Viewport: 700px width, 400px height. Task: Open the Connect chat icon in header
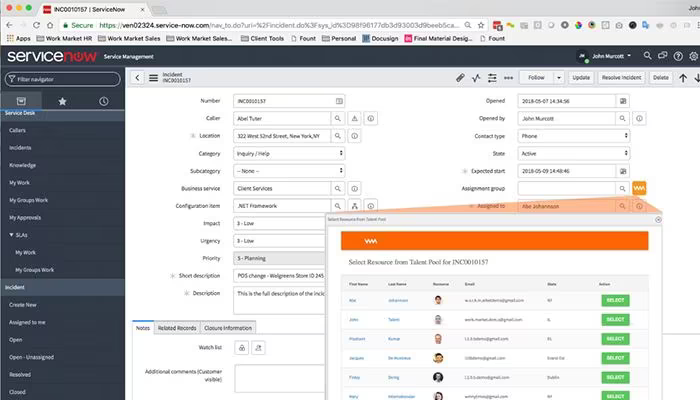click(662, 56)
